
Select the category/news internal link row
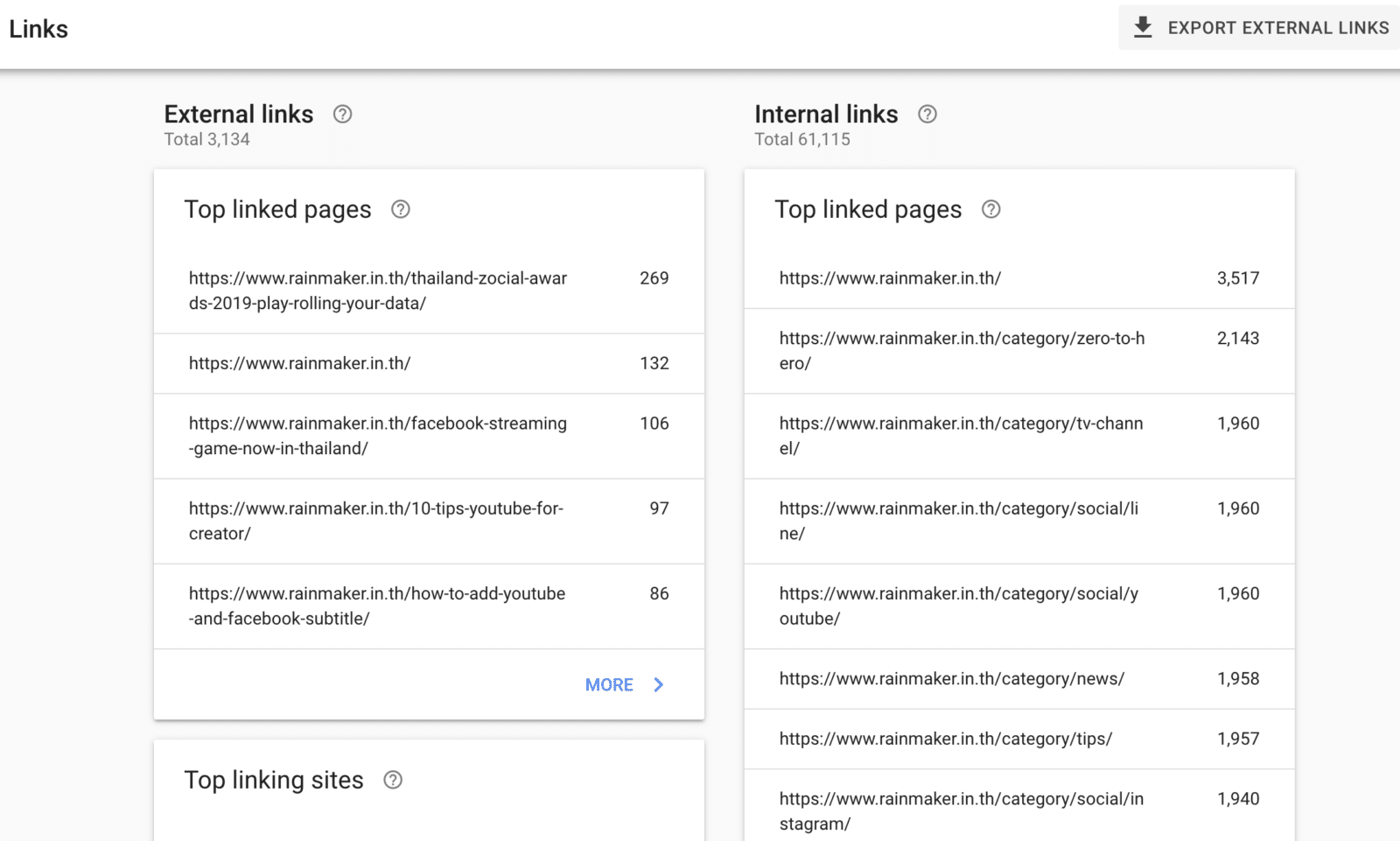click(1019, 678)
